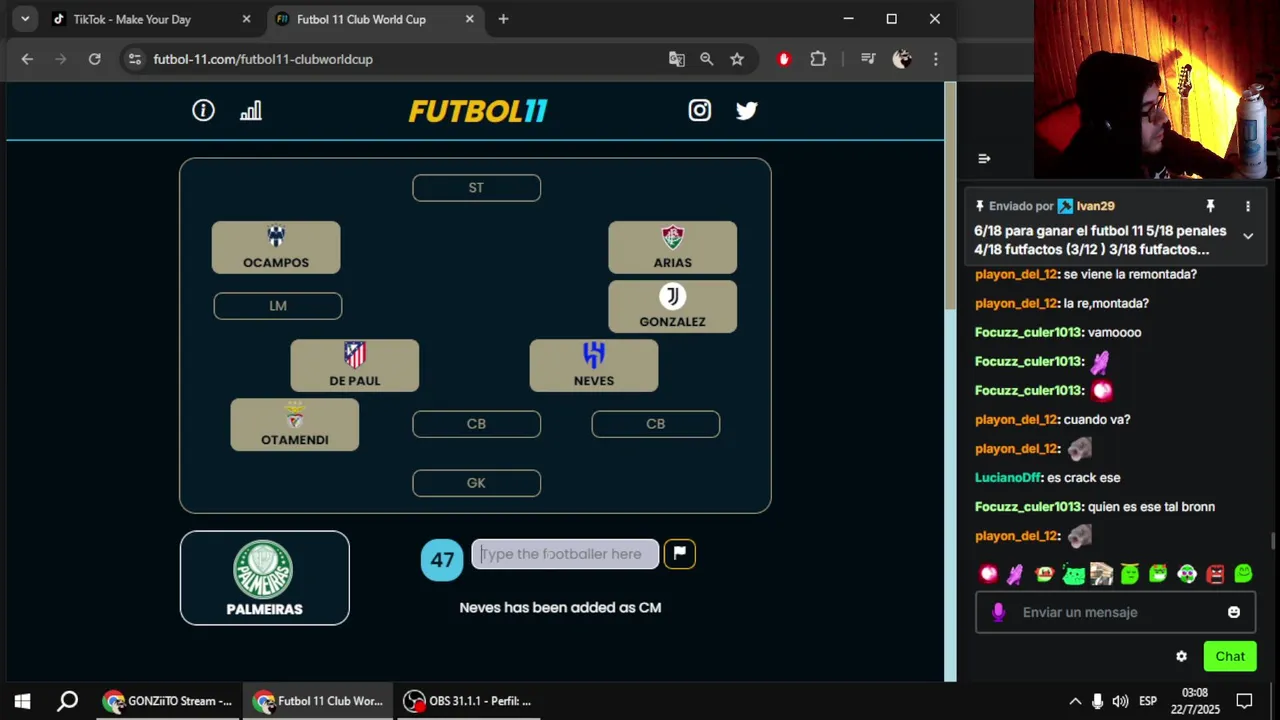Unpin the pinned message pin icon
1280x720 pixels.
tap(1210, 206)
